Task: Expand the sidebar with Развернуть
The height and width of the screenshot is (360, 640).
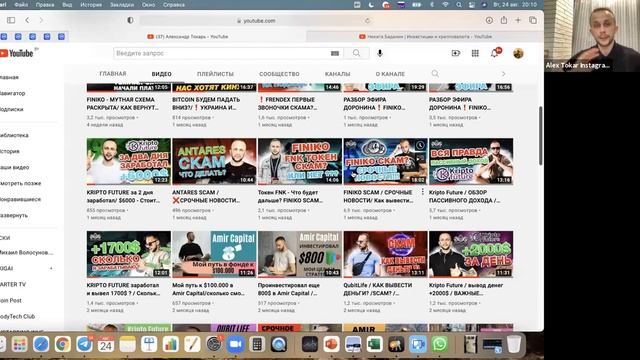Action: (x=14, y=215)
